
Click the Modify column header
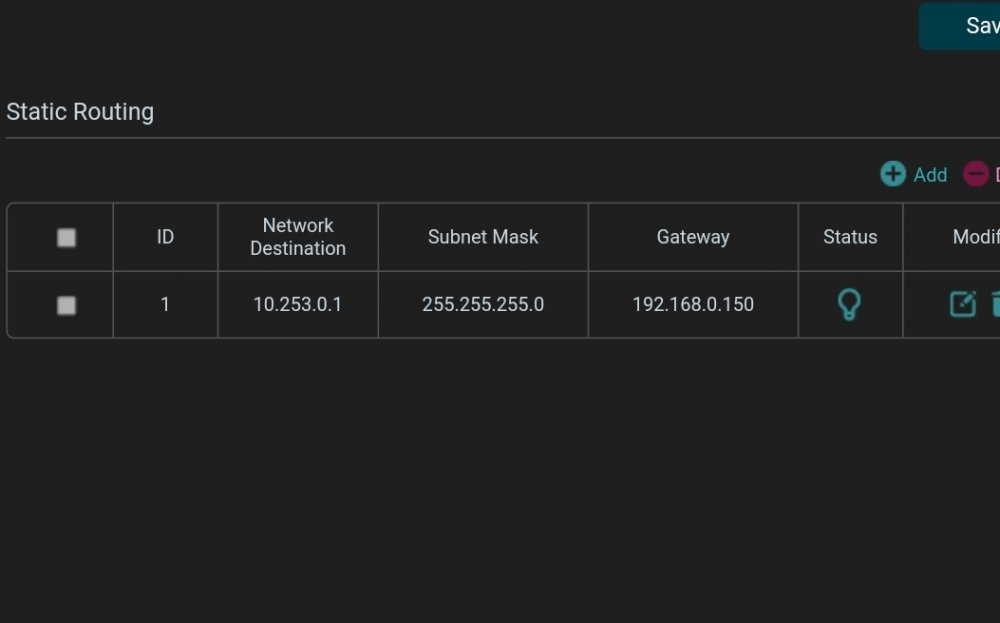pos(976,237)
